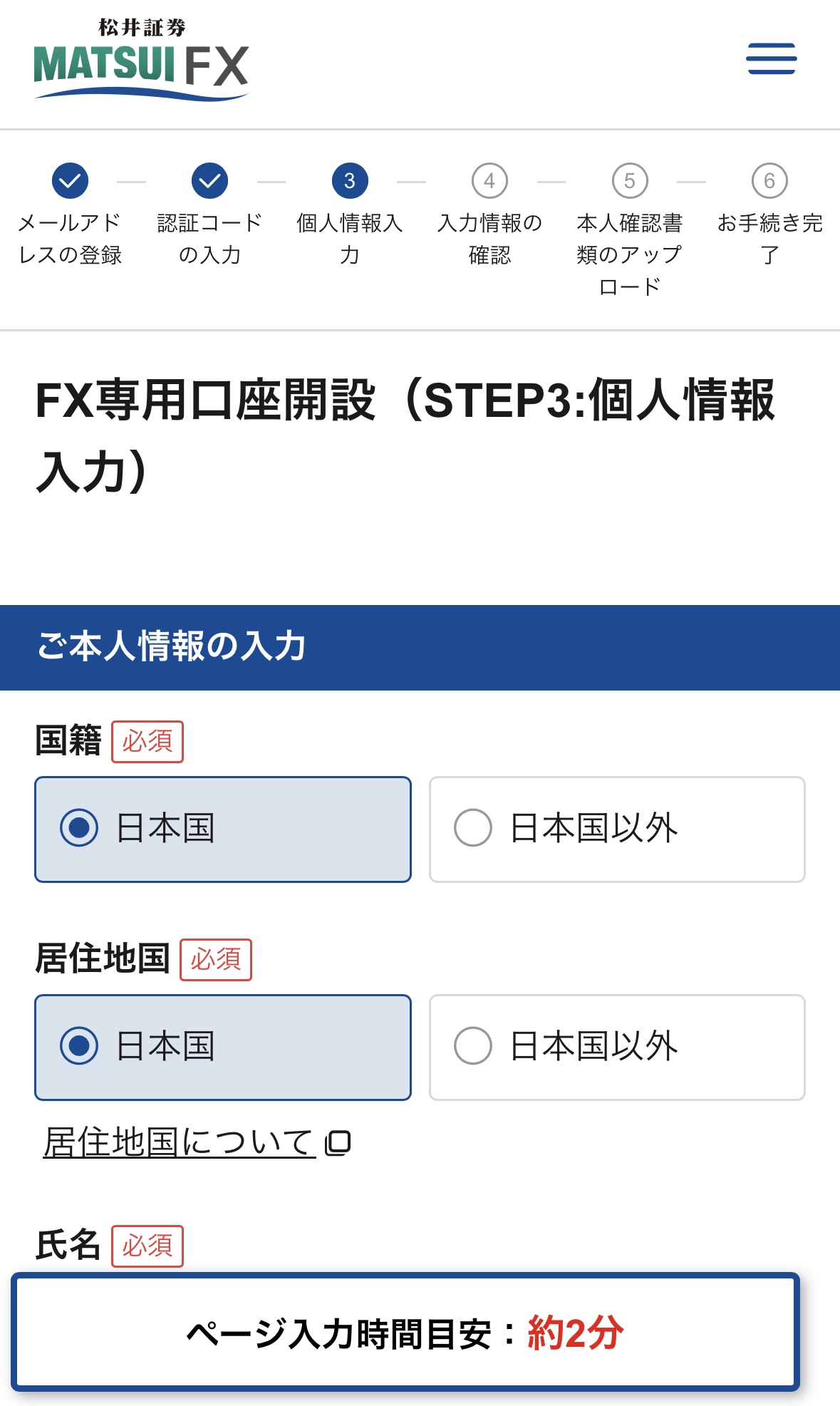Select the highlighted step 3 circle
The height and width of the screenshot is (1406, 840).
(348, 181)
